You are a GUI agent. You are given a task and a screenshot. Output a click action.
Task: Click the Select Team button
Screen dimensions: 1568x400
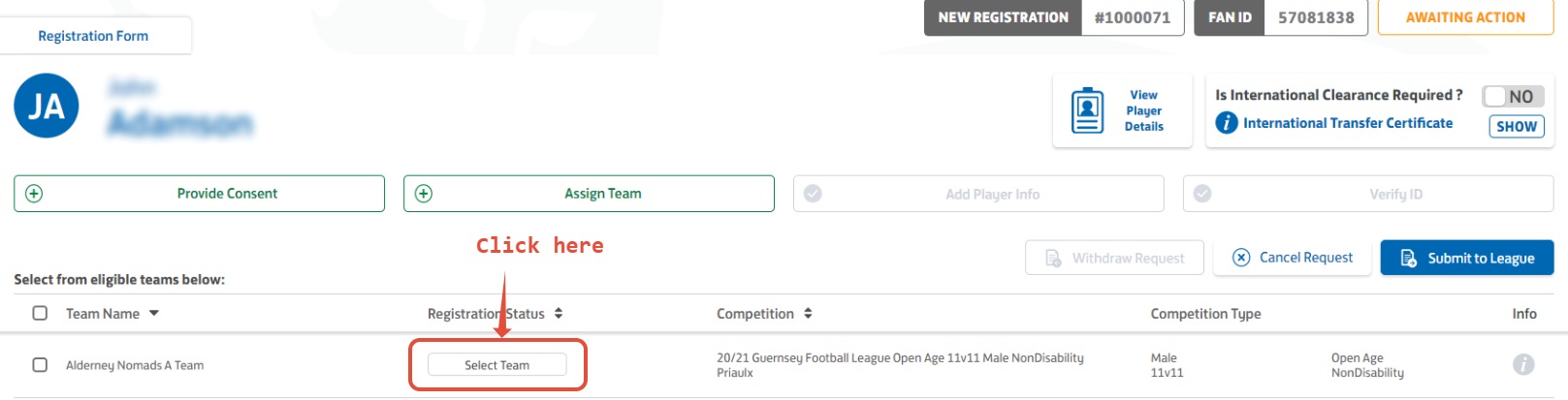click(x=496, y=365)
